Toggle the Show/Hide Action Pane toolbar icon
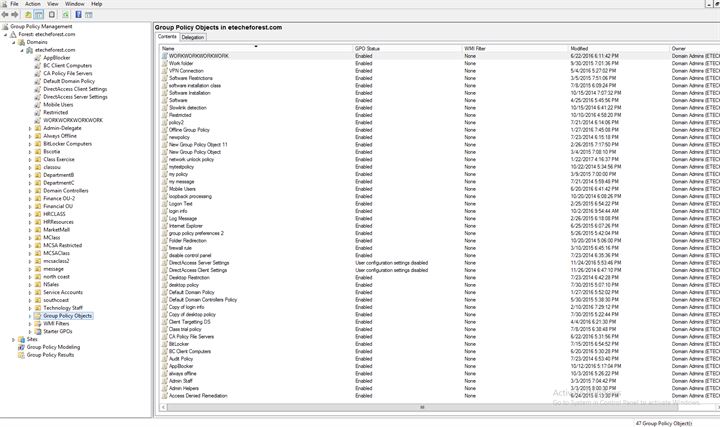The image size is (720, 427). 89,14
